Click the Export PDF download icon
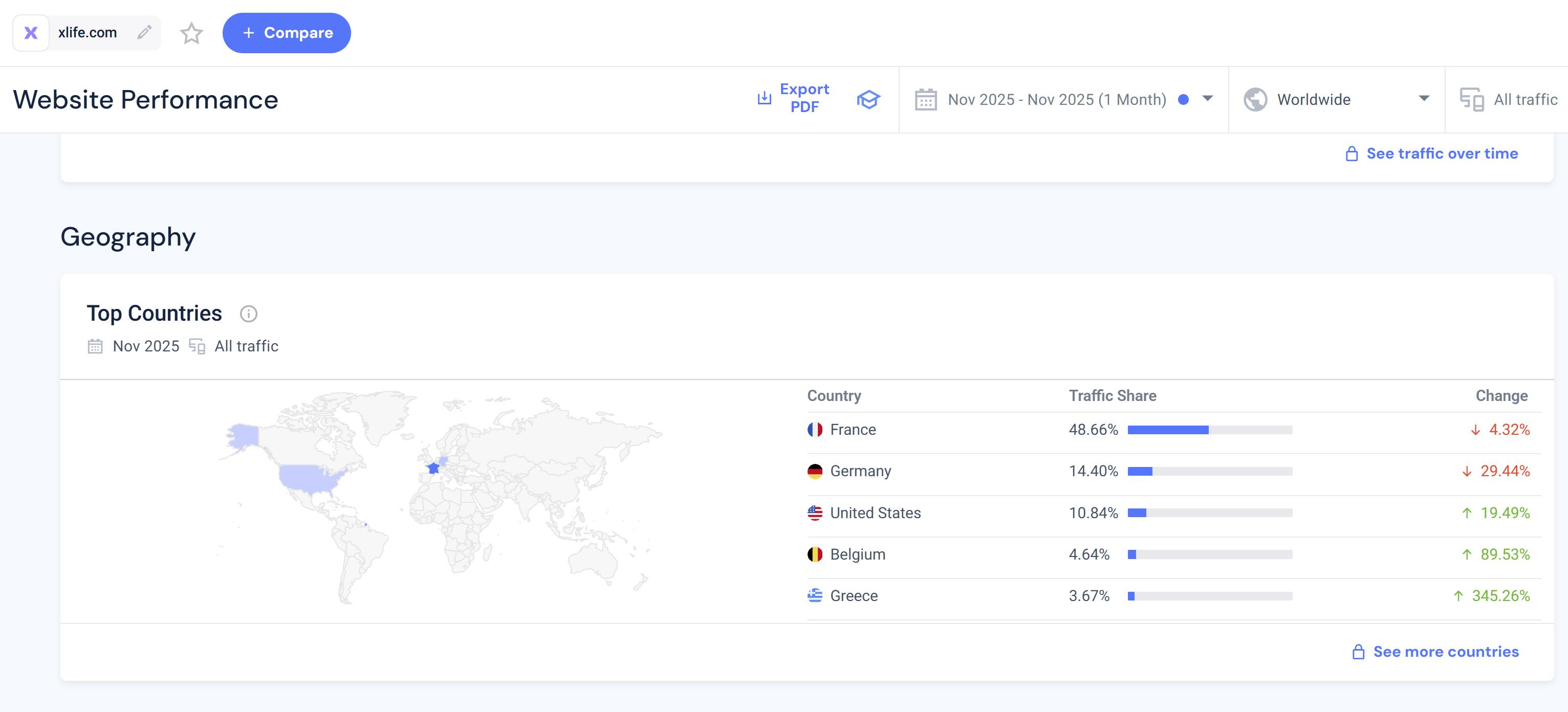1568x712 pixels. pyautogui.click(x=764, y=98)
